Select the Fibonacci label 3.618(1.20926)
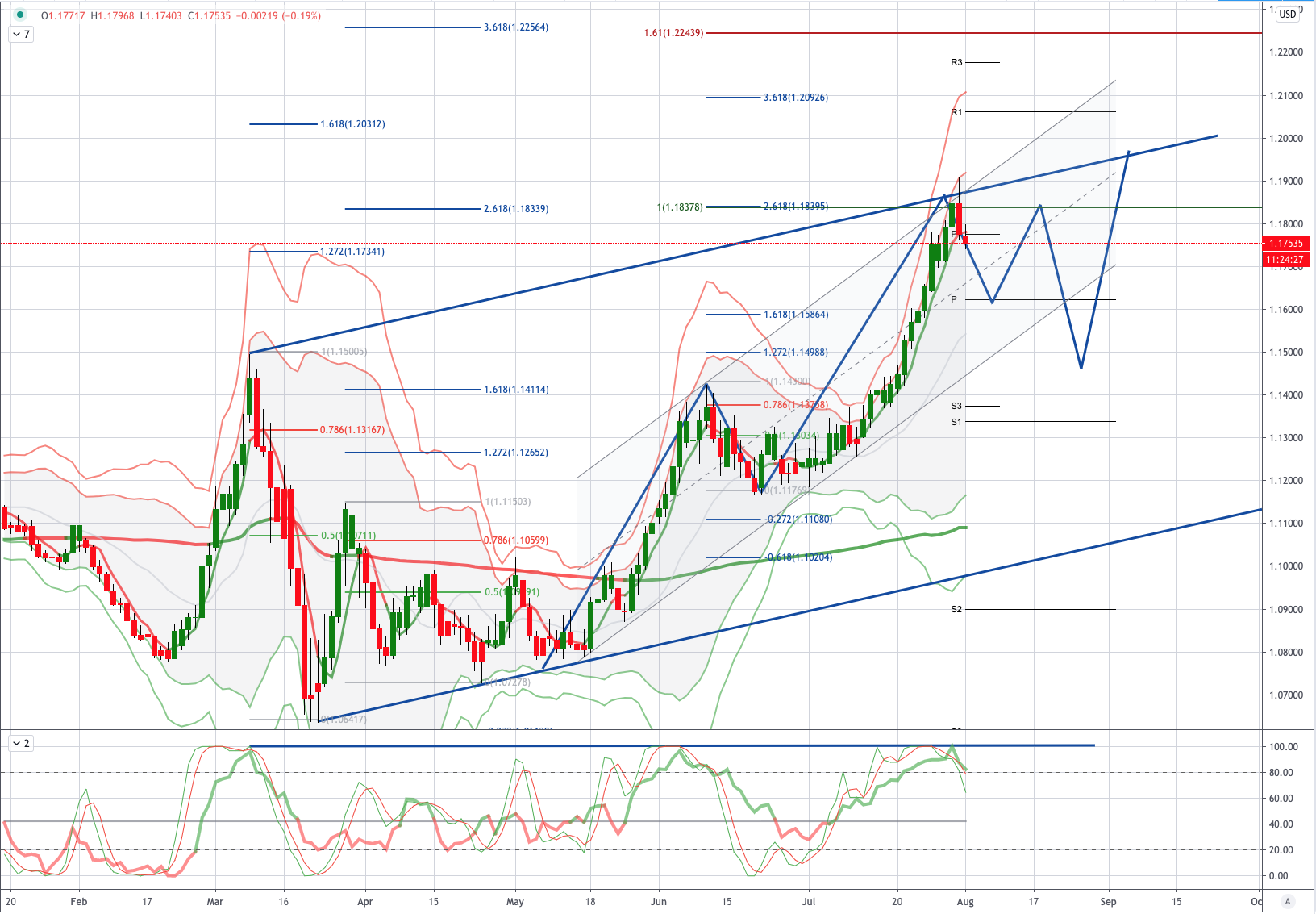Image resolution: width=1316 pixels, height=914 pixels. 796,98
